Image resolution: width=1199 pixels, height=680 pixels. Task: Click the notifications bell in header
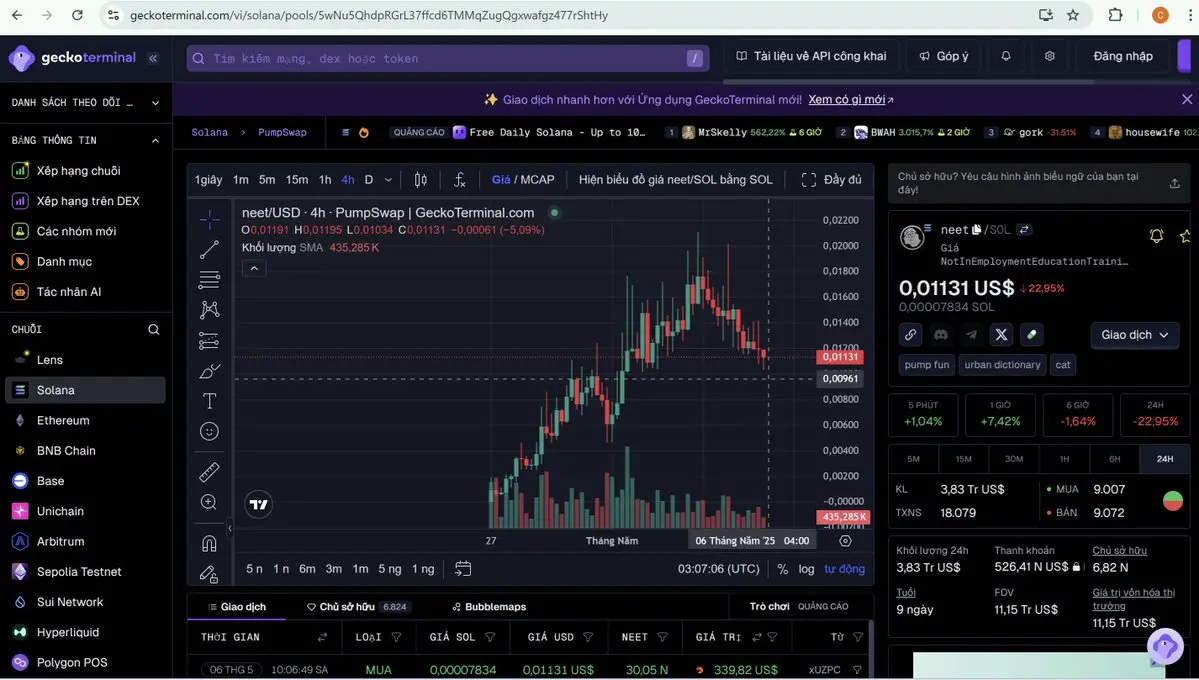click(x=1006, y=56)
